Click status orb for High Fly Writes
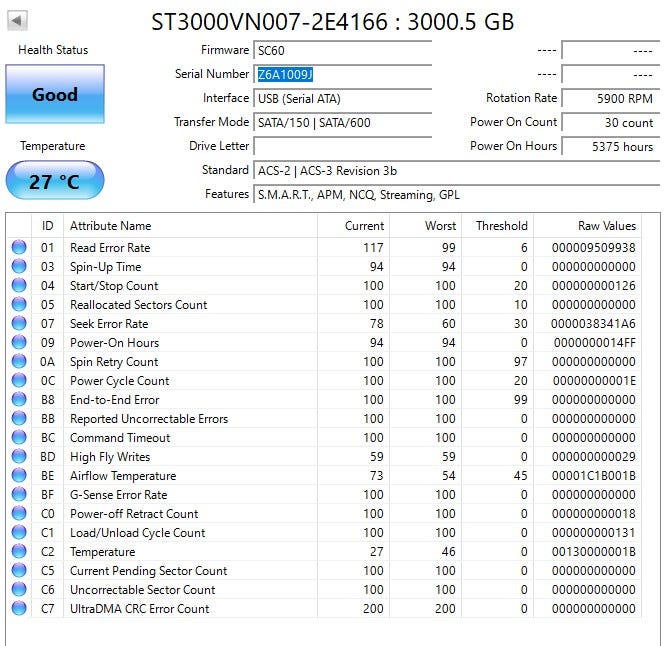 pyautogui.click(x=19, y=456)
